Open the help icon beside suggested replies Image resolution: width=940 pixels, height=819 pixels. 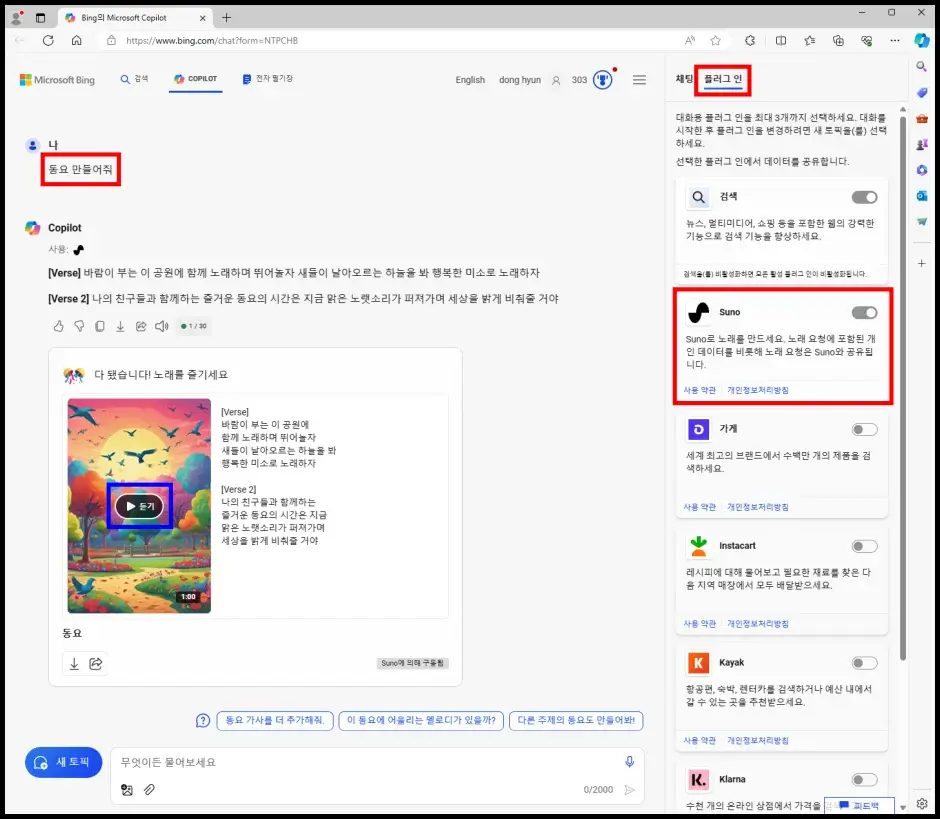203,720
